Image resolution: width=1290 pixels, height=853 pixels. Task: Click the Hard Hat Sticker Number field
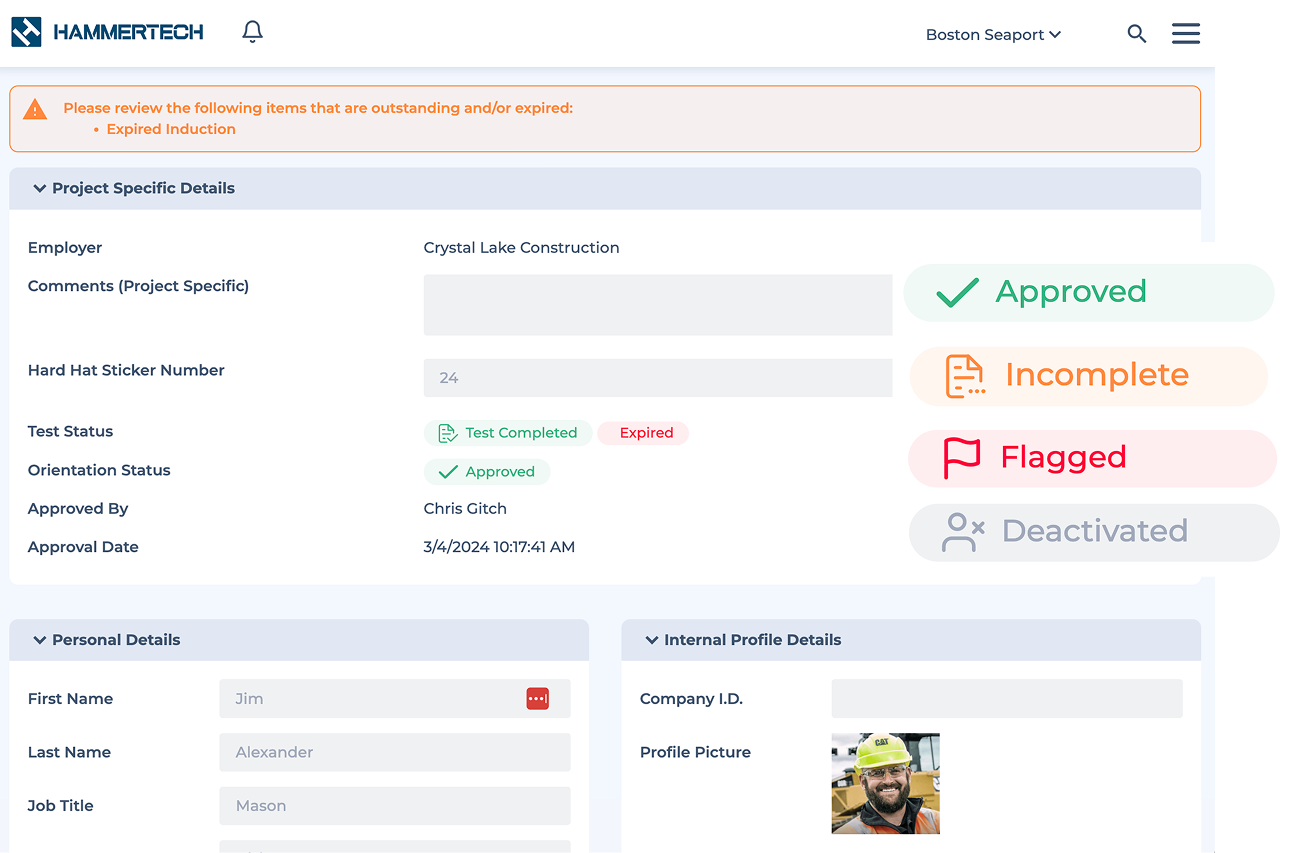pyautogui.click(x=658, y=378)
